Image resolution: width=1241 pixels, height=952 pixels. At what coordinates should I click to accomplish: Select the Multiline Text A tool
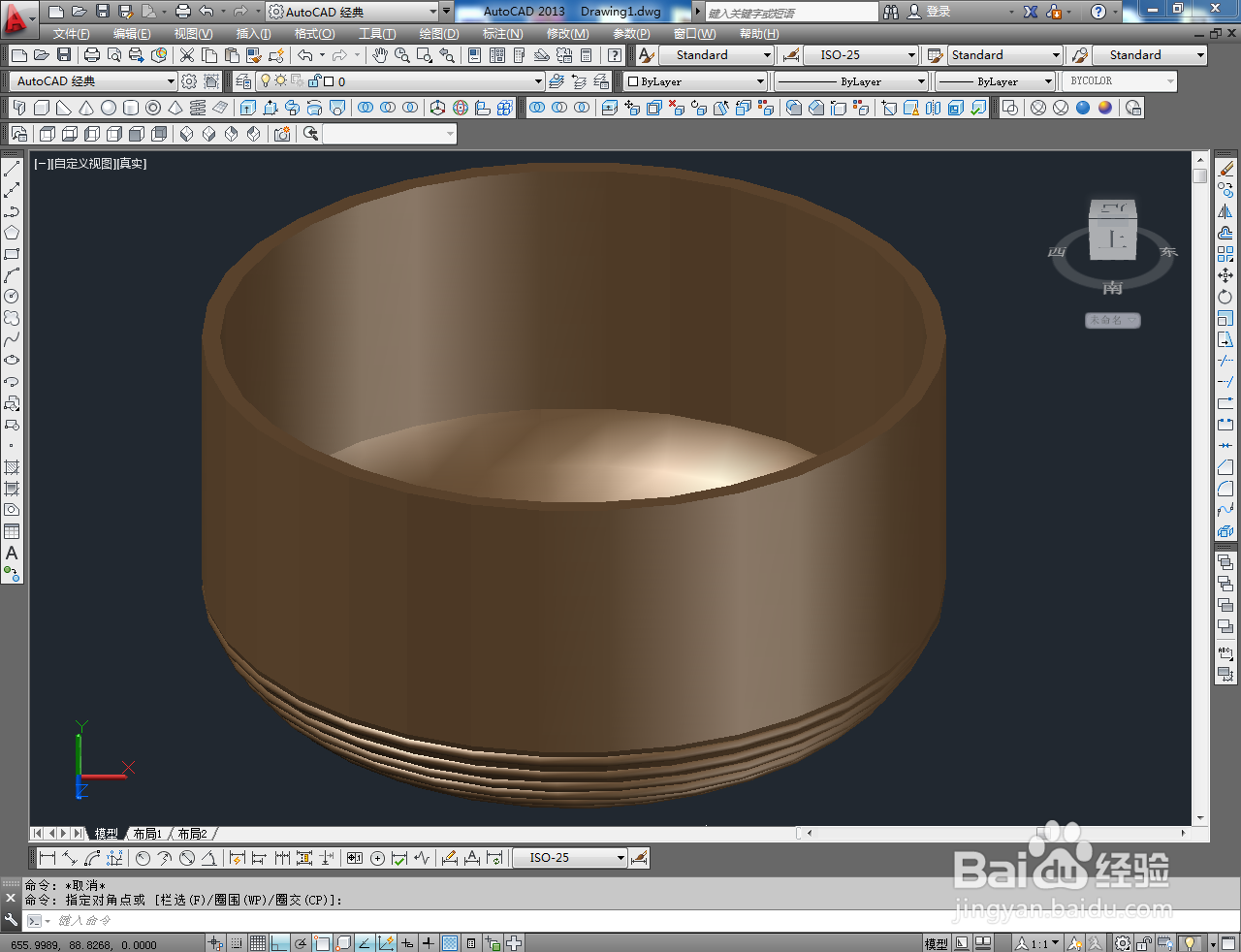click(12, 553)
